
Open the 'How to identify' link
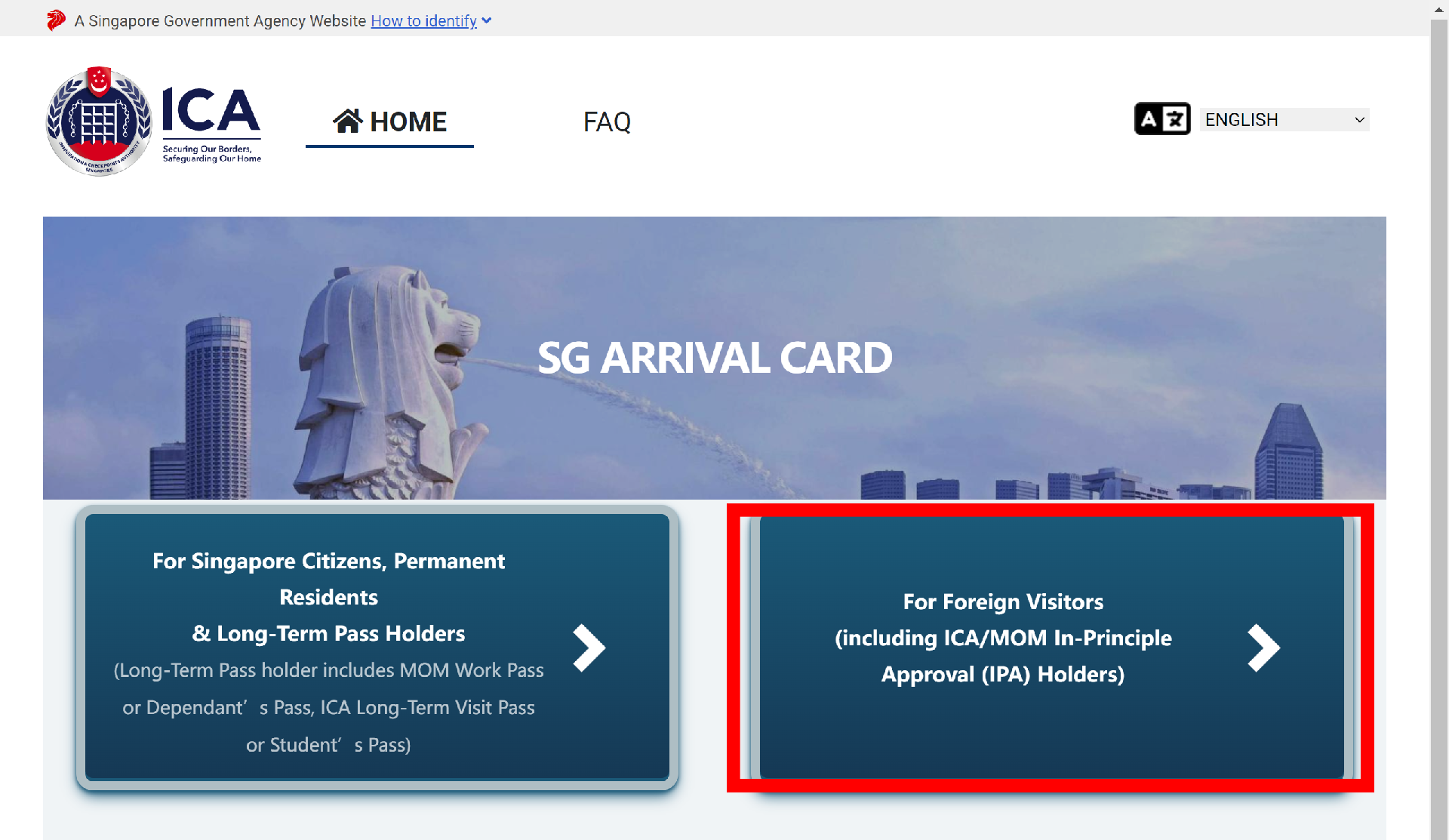point(423,21)
